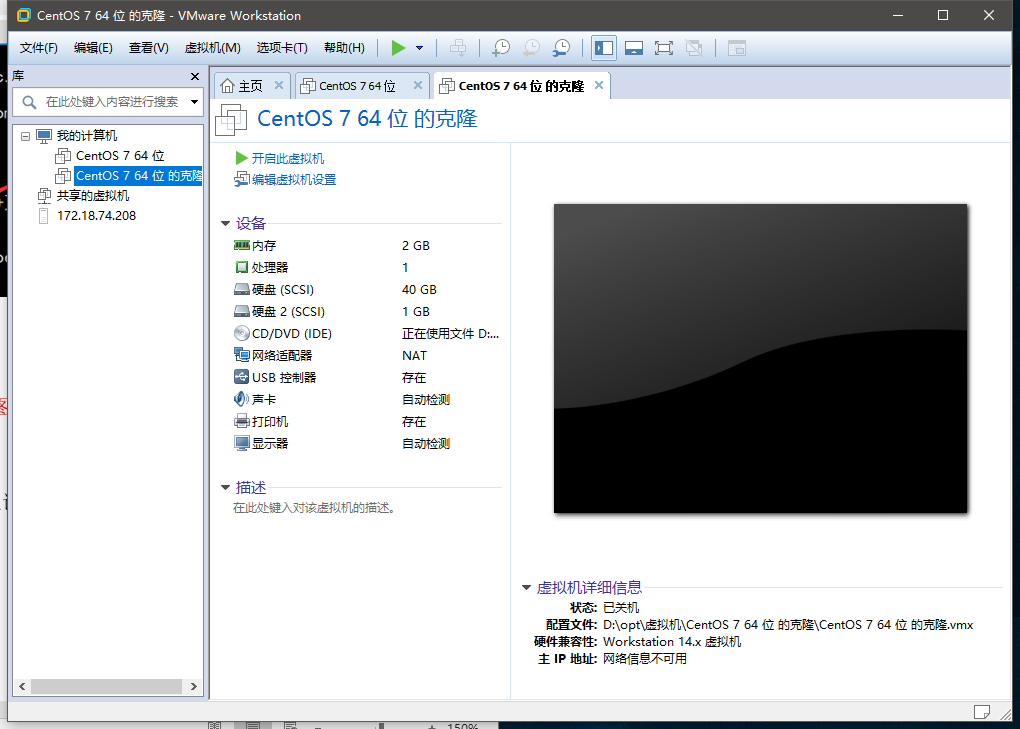The width and height of the screenshot is (1020, 729).
Task: Open the 虚拟机(M) menu
Action: (x=212, y=47)
